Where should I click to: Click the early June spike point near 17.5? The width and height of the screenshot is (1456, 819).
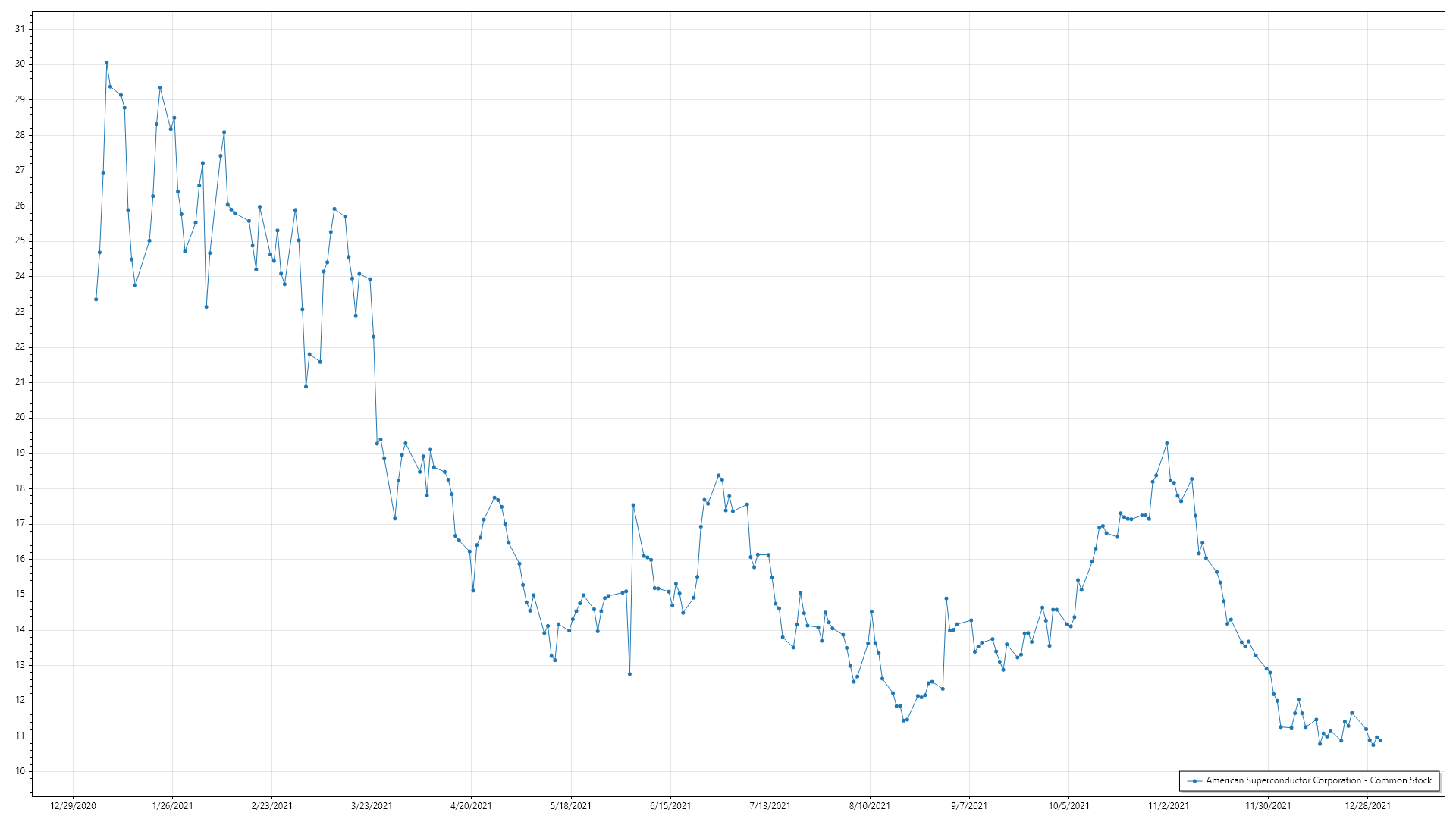point(633,505)
